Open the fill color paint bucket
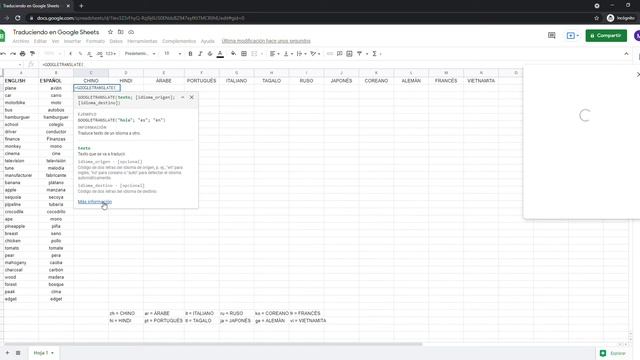The width and height of the screenshot is (640, 360). point(233,54)
